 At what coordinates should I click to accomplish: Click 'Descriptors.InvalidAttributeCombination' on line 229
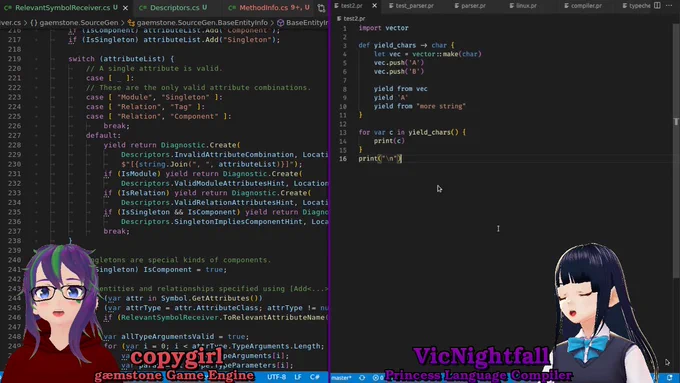pyautogui.click(x=207, y=154)
